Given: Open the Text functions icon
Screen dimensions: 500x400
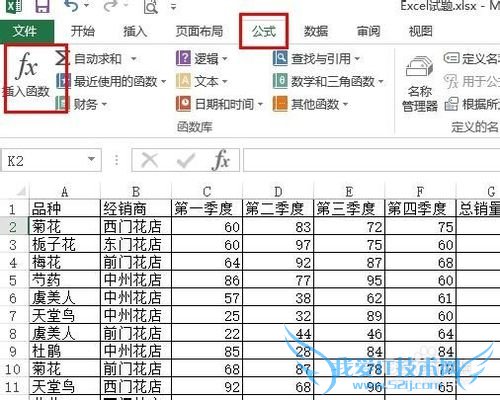Looking at the screenshot, I should (x=183, y=81).
